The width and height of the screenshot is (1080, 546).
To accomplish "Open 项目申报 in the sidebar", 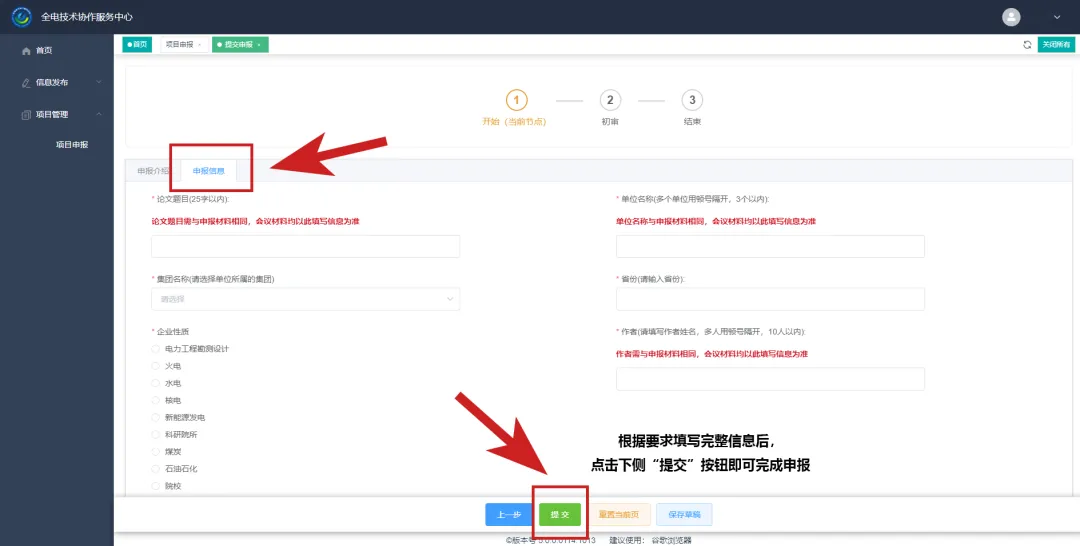I will [x=72, y=145].
